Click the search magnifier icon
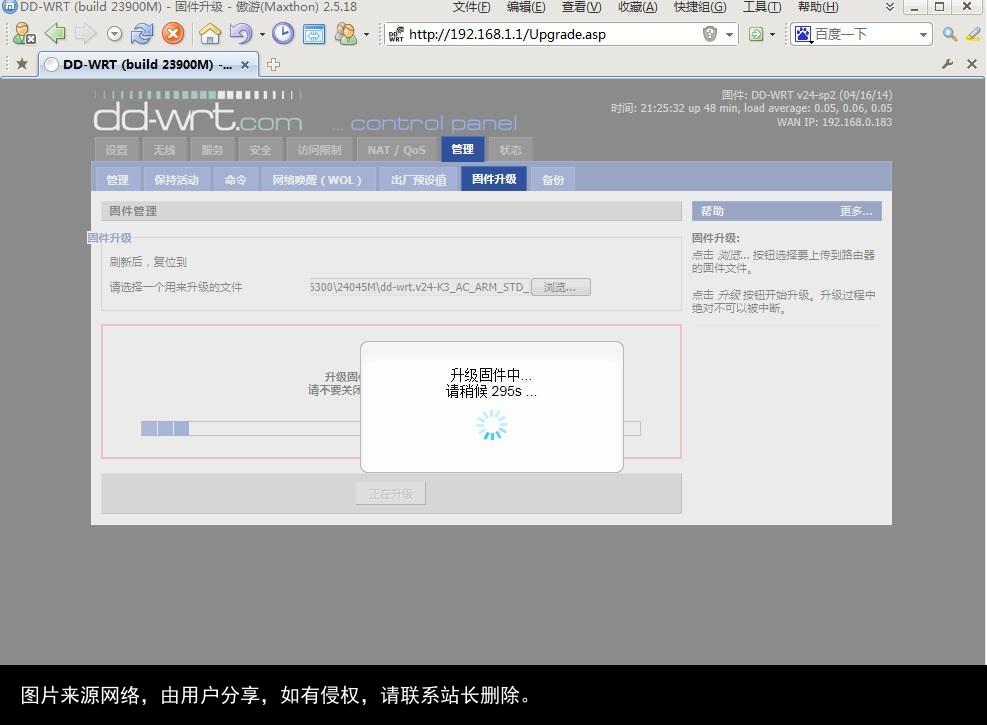The height and width of the screenshot is (725, 987). 948,33
